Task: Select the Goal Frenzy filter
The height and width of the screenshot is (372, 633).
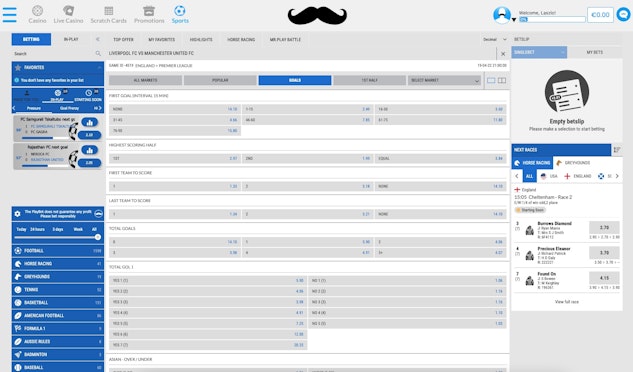Action: (x=69, y=108)
